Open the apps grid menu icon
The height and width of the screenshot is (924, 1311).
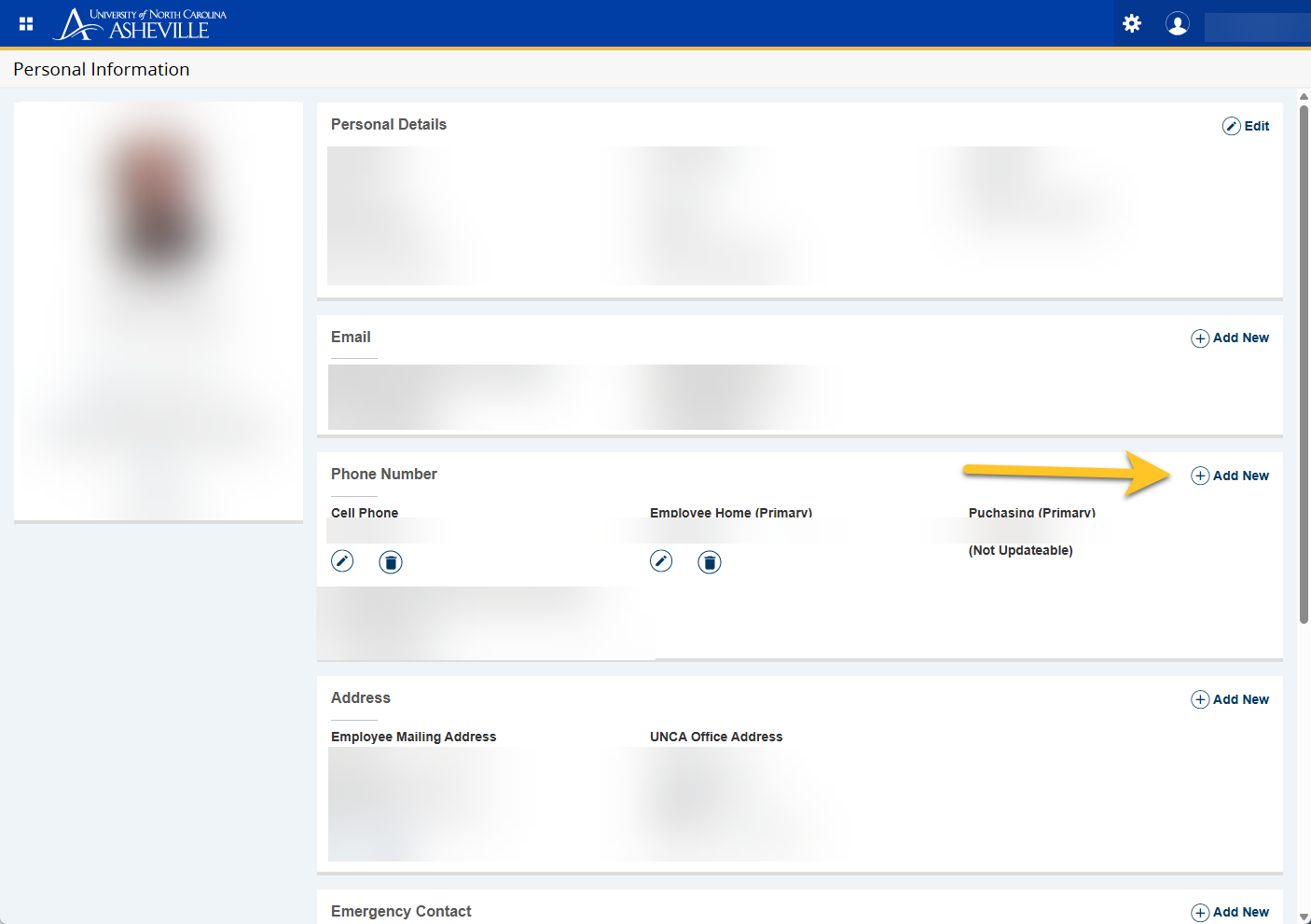(26, 24)
